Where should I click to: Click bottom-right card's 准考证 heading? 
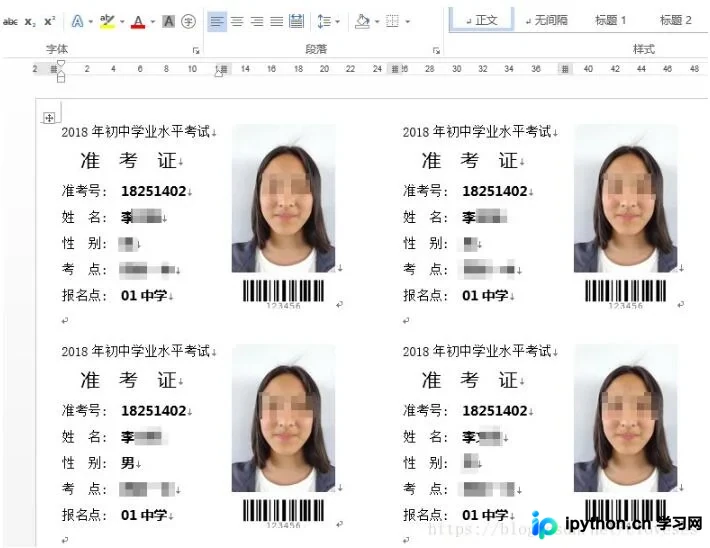(x=470, y=380)
